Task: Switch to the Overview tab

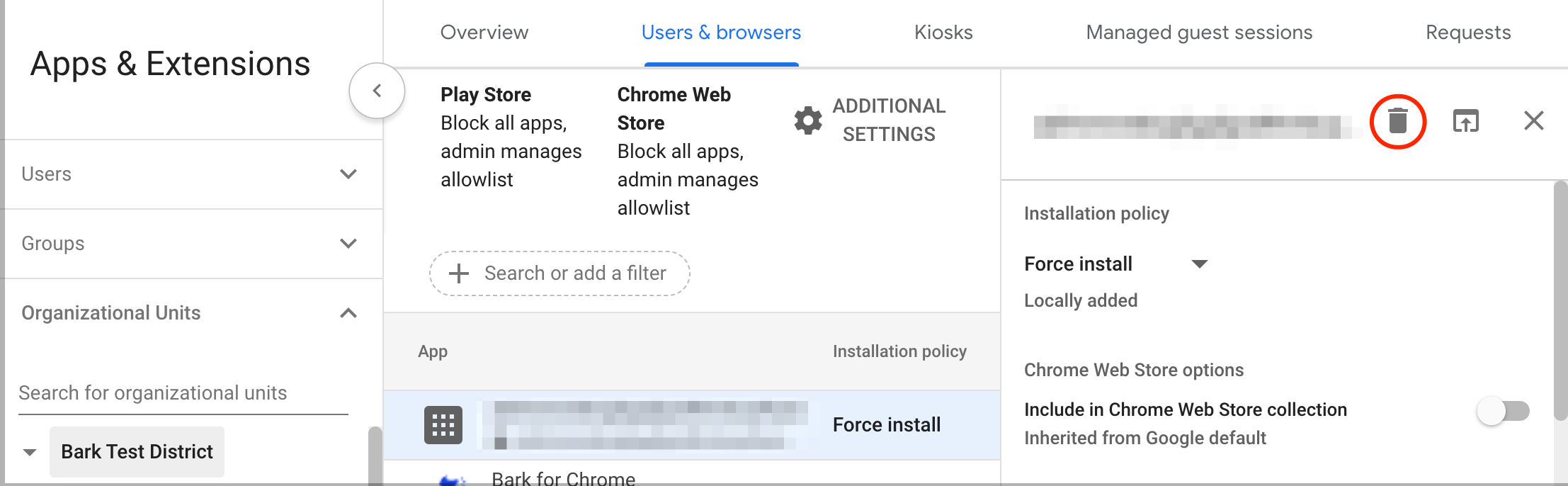Action: pyautogui.click(x=484, y=33)
